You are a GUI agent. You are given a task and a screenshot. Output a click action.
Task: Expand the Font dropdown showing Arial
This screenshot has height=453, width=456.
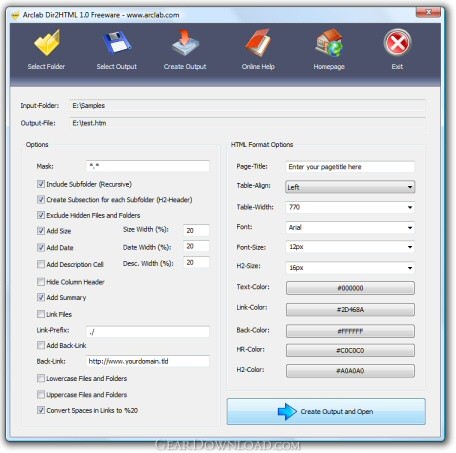pyautogui.click(x=350, y=228)
